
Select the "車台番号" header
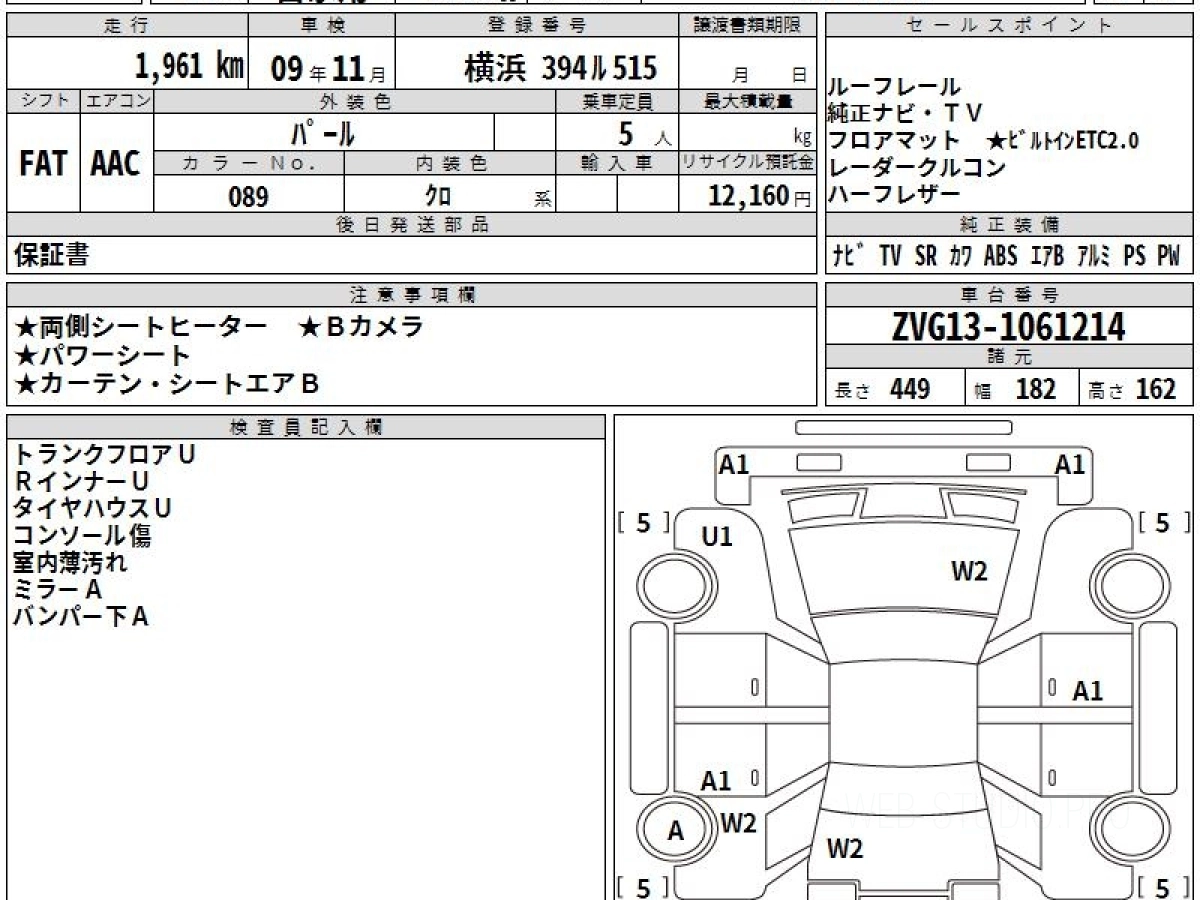point(1010,295)
